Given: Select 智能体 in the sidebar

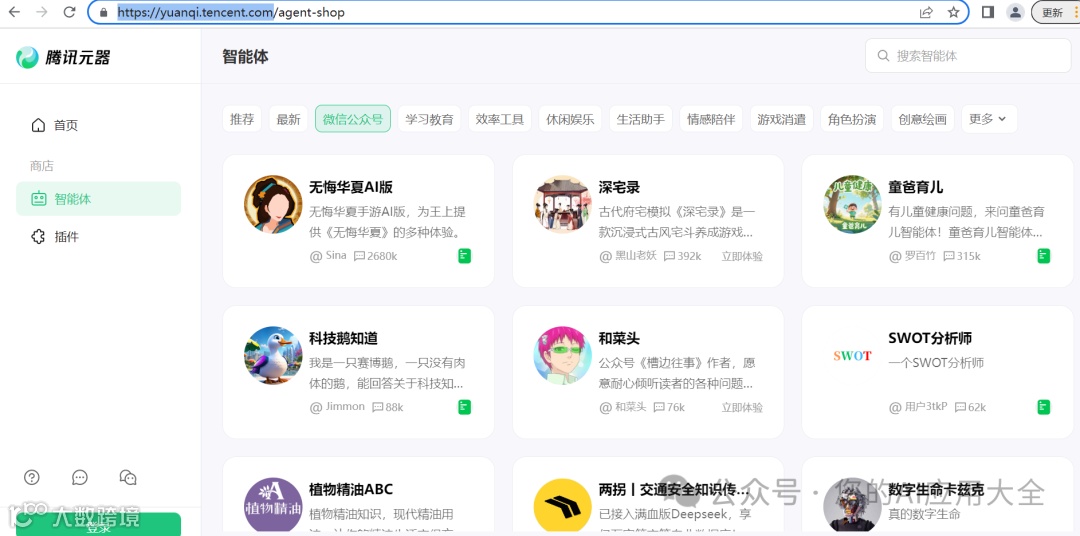Looking at the screenshot, I should (x=98, y=199).
